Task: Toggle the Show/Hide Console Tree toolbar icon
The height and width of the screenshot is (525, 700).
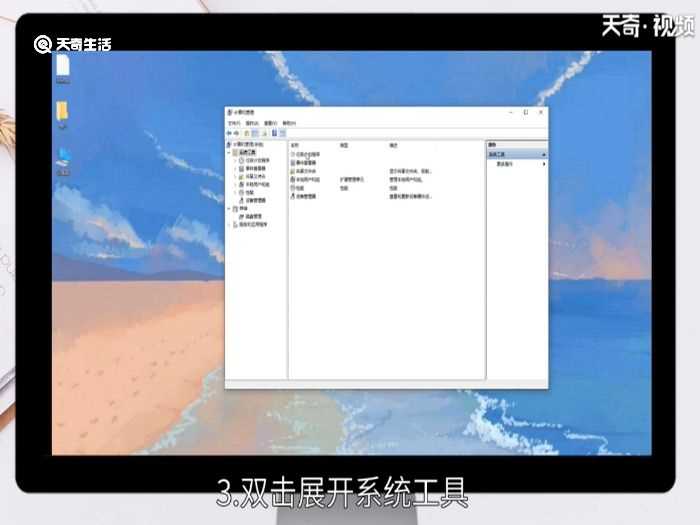Action: coord(255,133)
